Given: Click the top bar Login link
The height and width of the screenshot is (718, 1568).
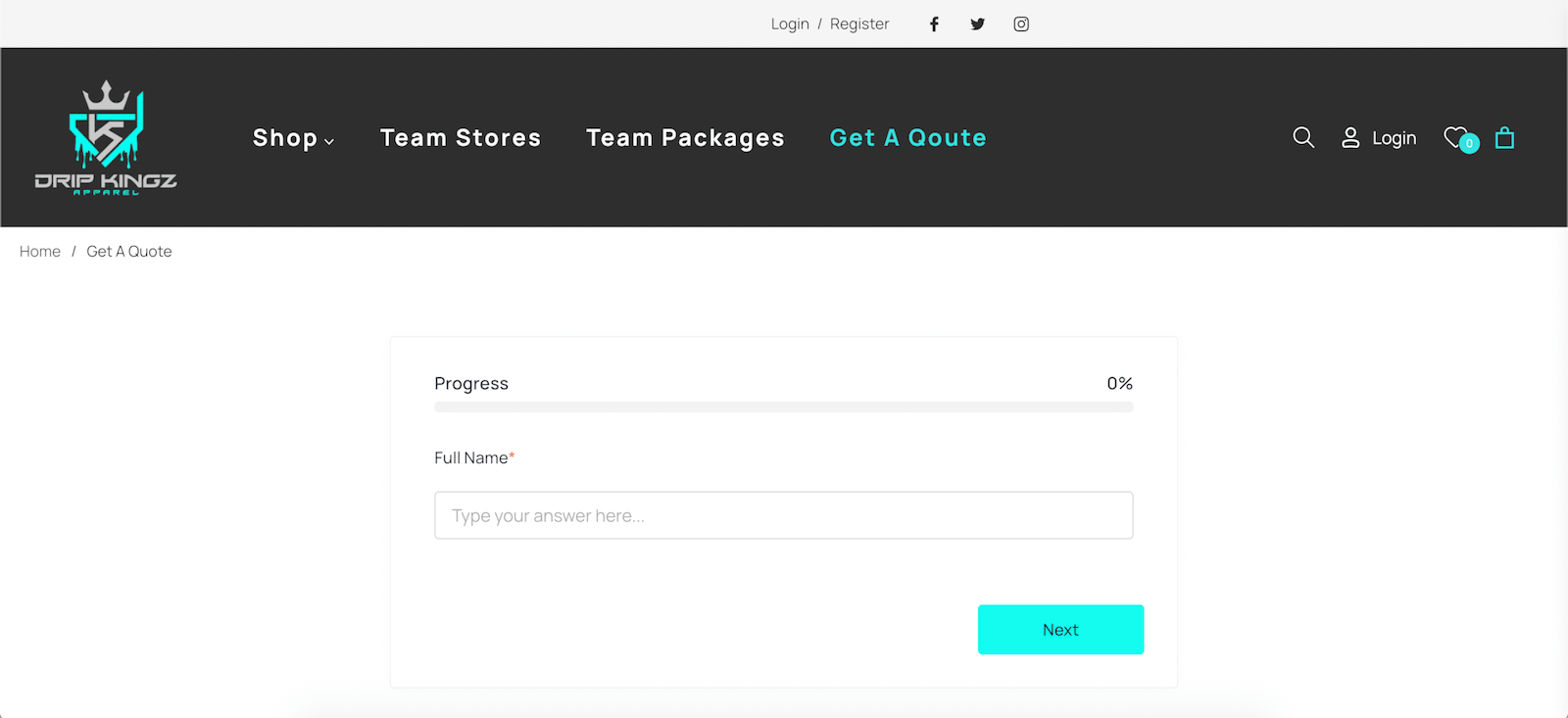Looking at the screenshot, I should pyautogui.click(x=790, y=24).
